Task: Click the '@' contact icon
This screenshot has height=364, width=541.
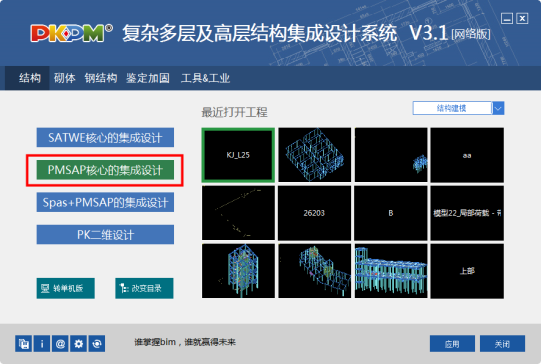Action: click(x=60, y=344)
